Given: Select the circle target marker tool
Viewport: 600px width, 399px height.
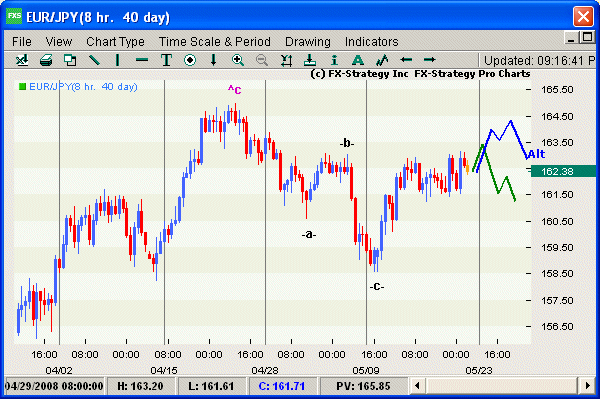Looking at the screenshot, I should (x=190, y=60).
